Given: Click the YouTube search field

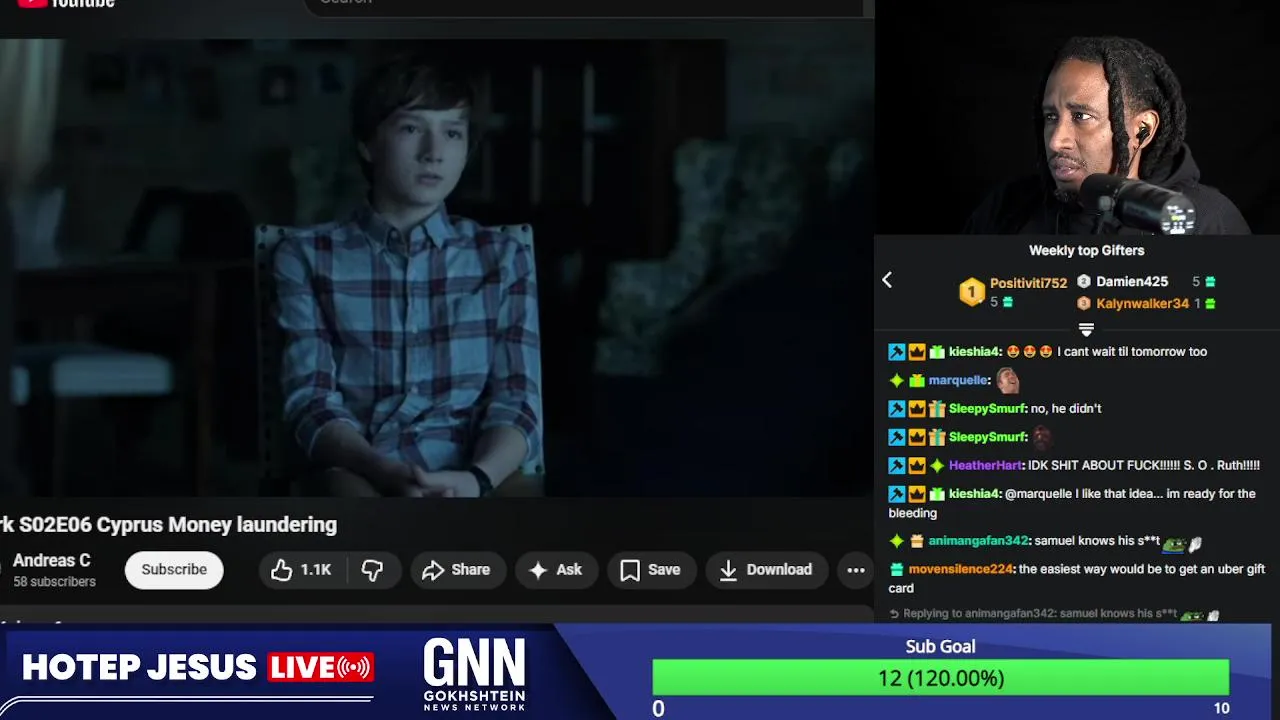Looking at the screenshot, I should (585, 4).
